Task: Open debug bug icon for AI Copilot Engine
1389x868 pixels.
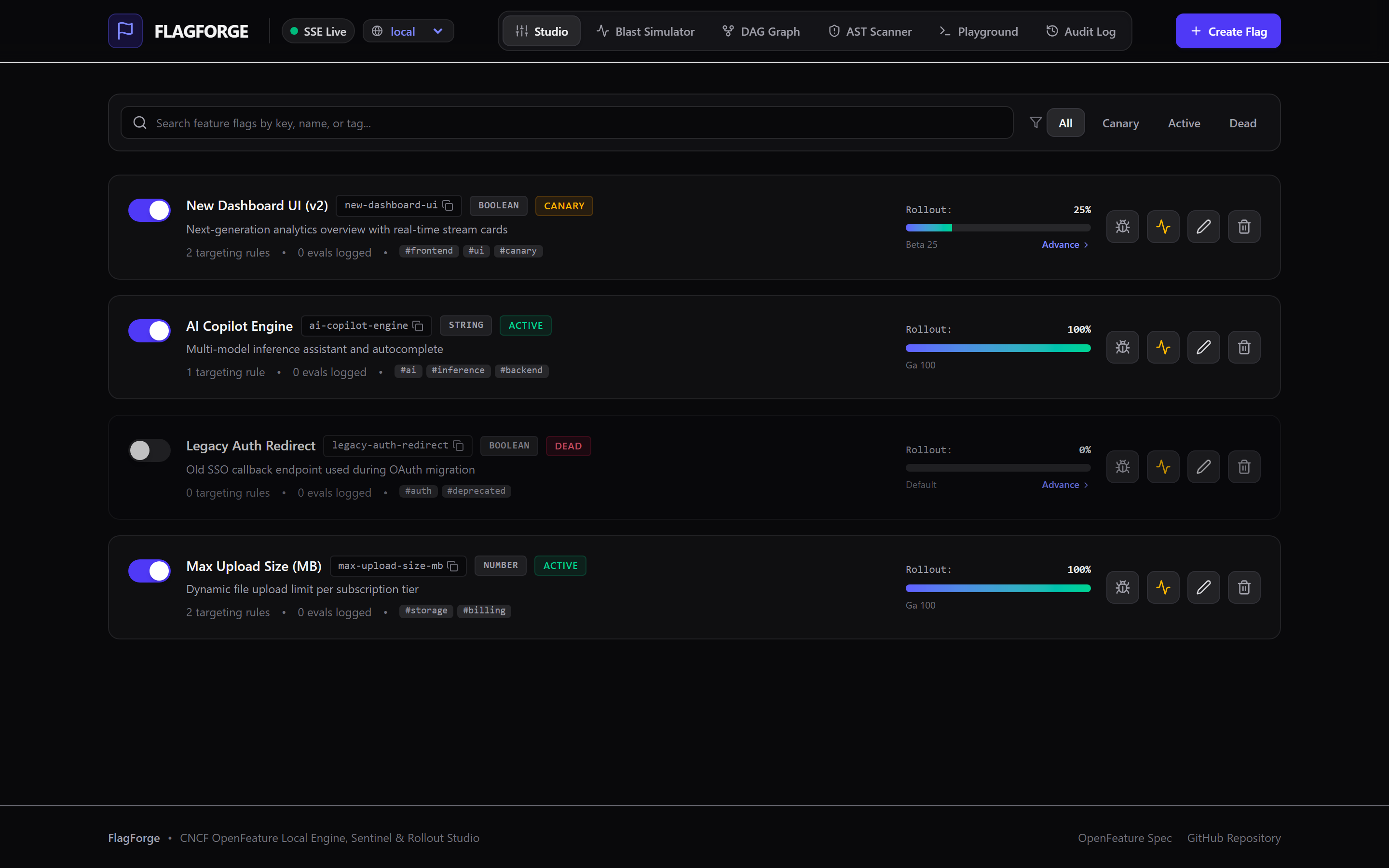Action: tap(1122, 347)
